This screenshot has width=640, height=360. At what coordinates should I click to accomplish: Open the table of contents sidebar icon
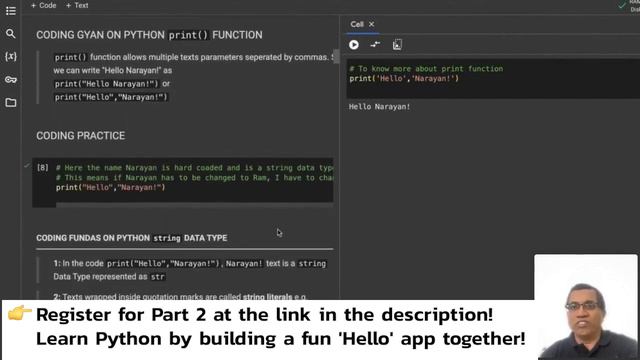coord(11,11)
